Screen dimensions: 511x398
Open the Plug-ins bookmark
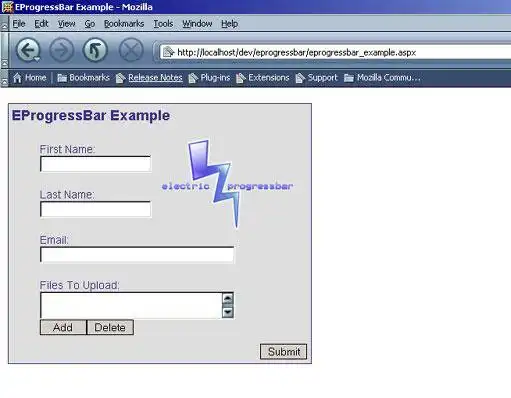coord(209,78)
